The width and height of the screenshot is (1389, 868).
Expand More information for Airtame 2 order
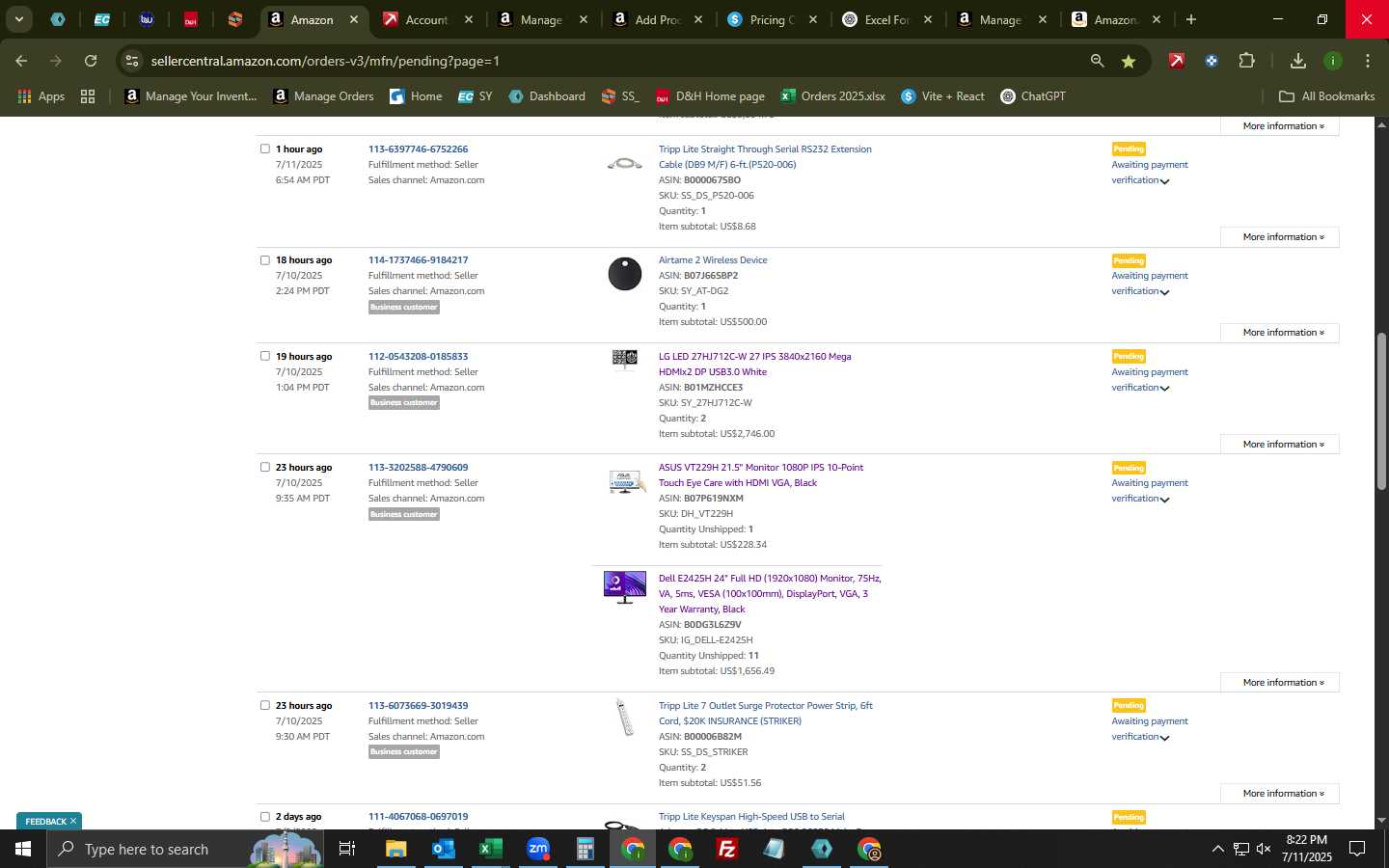pos(1279,332)
